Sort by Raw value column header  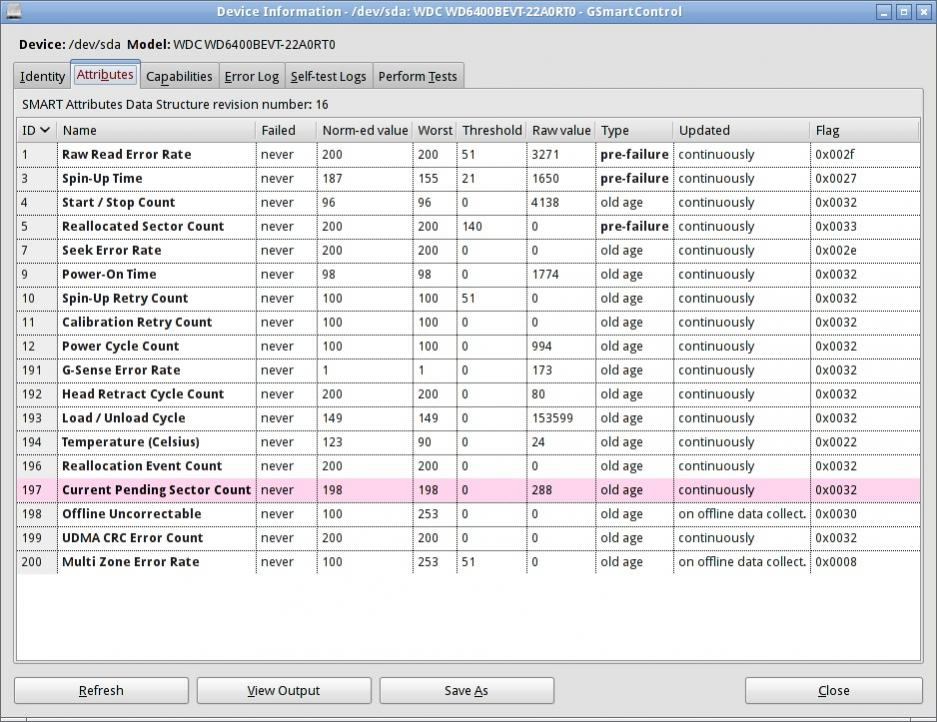tap(561, 130)
